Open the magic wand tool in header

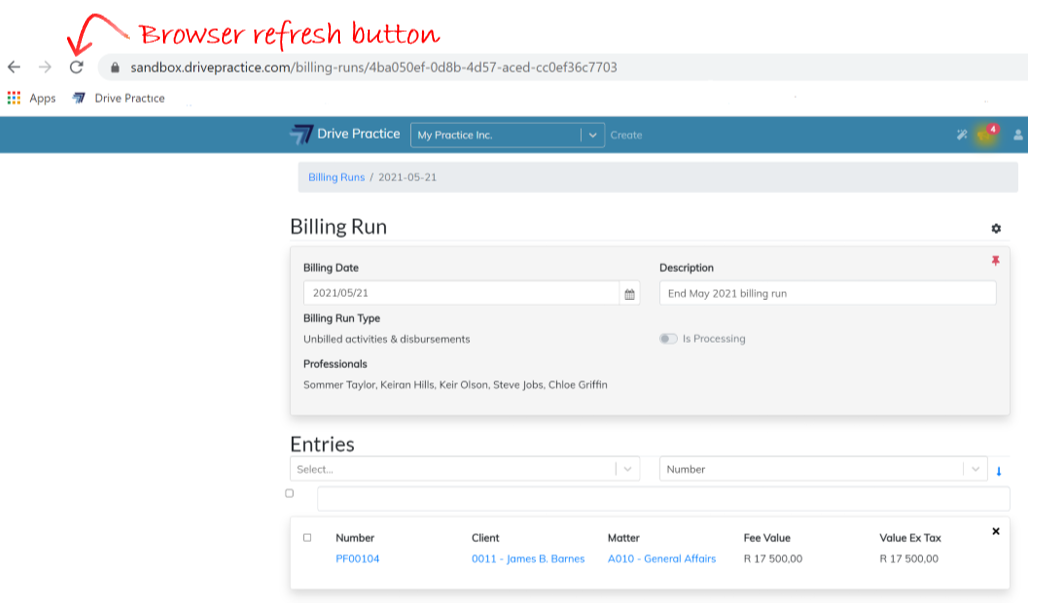click(x=962, y=135)
